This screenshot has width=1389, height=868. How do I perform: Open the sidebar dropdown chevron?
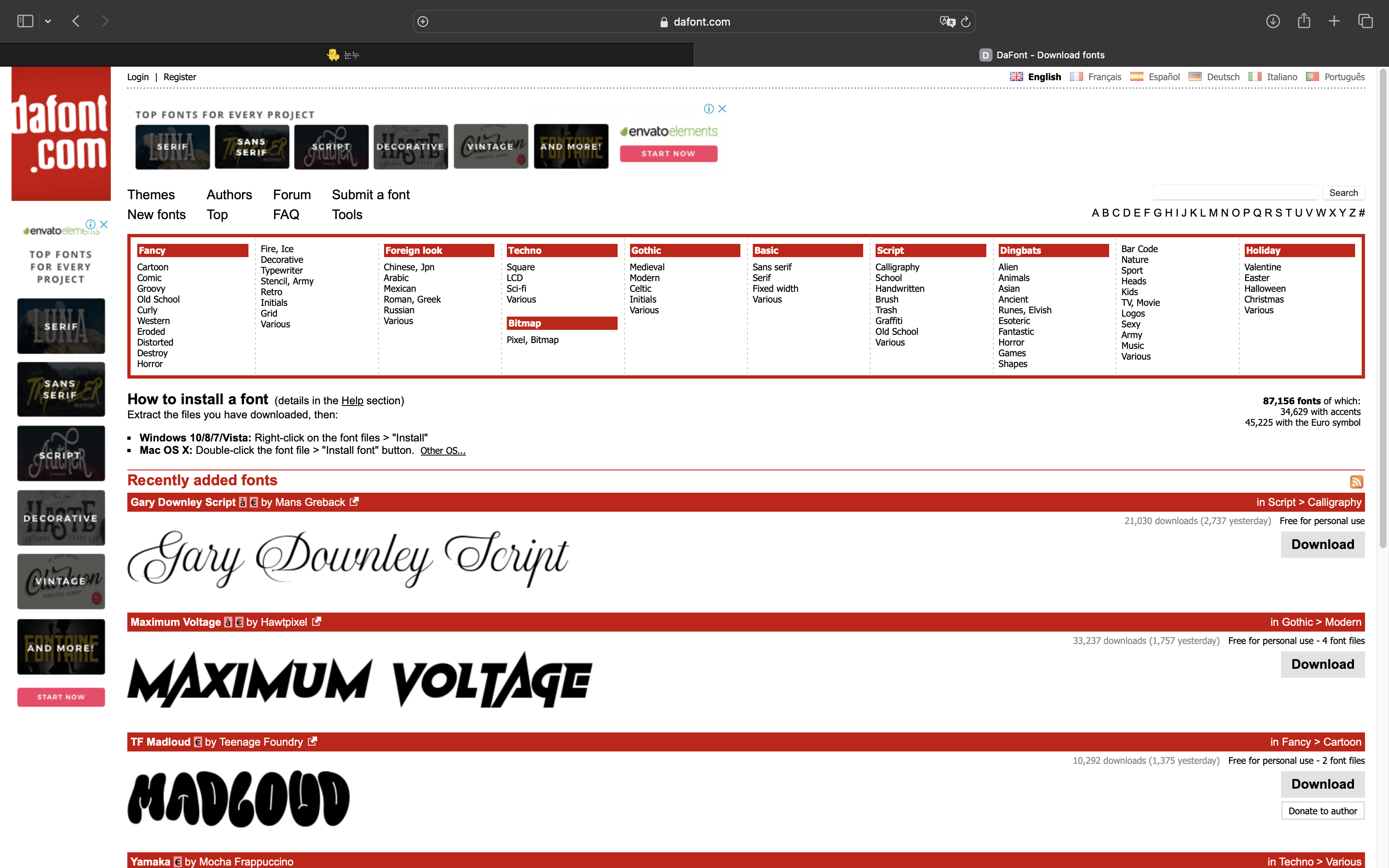pos(48,21)
